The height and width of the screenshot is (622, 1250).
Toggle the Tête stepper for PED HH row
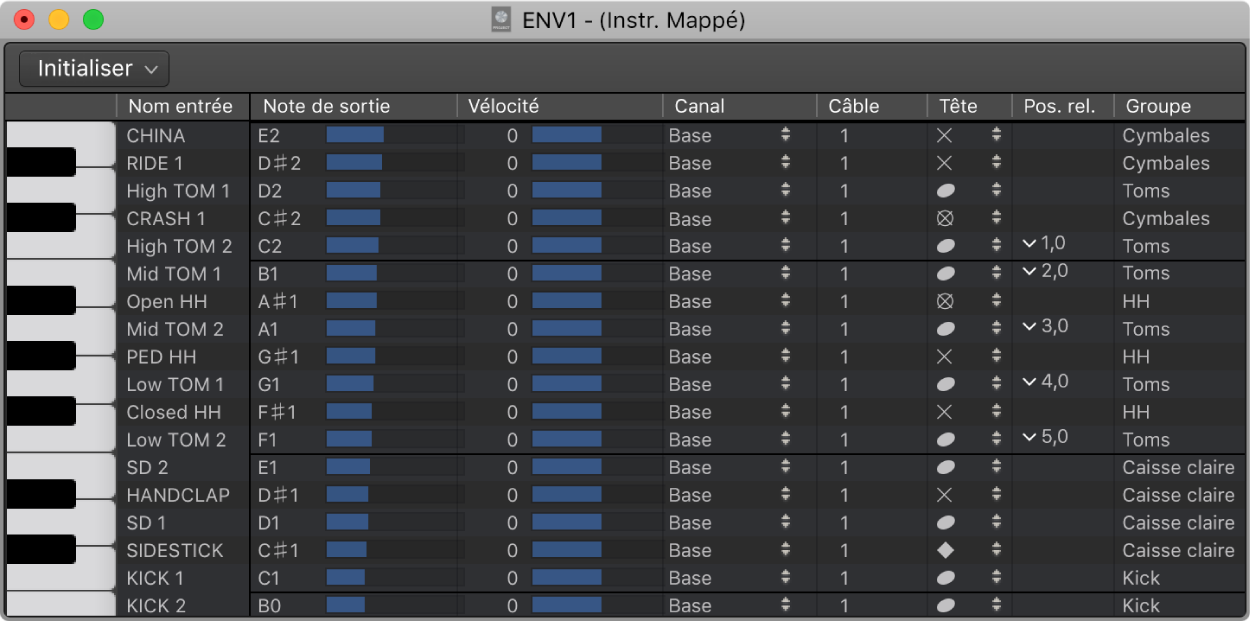click(x=996, y=357)
